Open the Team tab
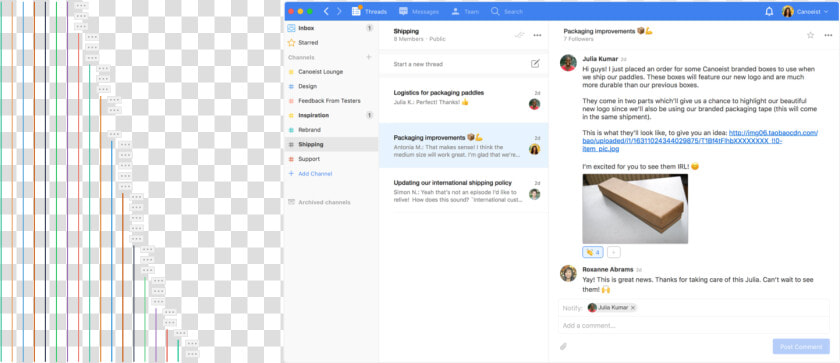The image size is (840, 363). (465, 11)
